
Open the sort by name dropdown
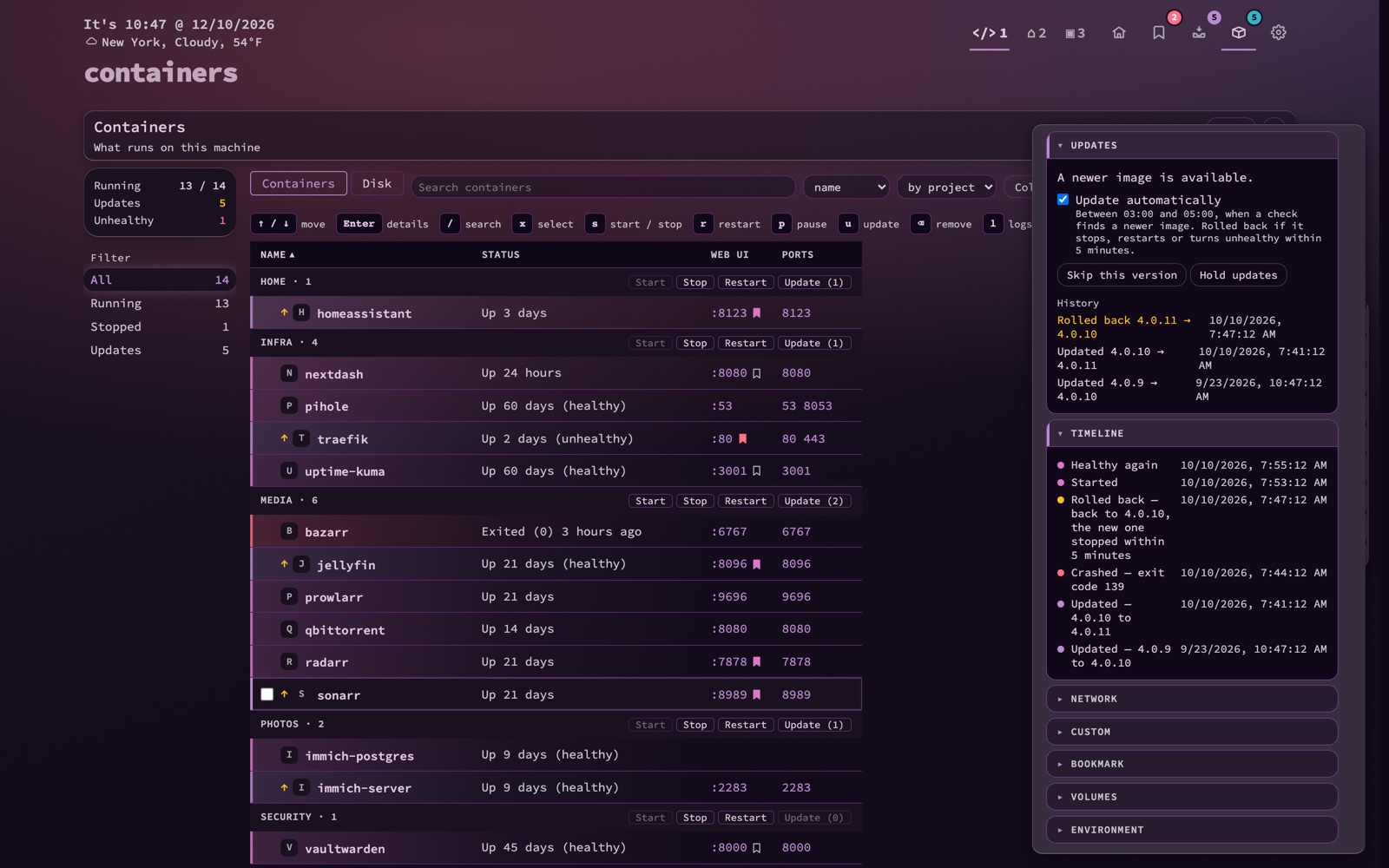coord(846,187)
